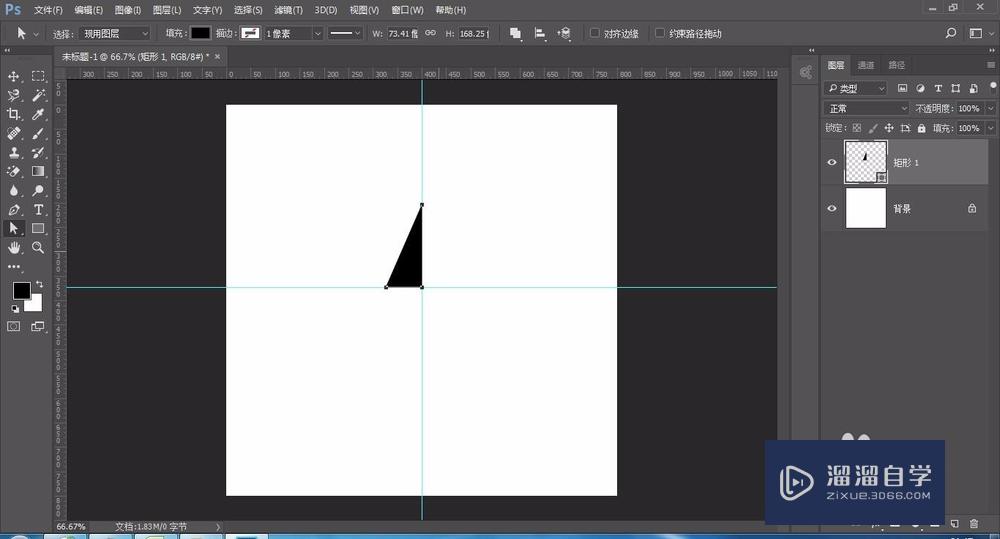This screenshot has height=539, width=1000.
Task: Select the Hand tool
Action: point(14,247)
